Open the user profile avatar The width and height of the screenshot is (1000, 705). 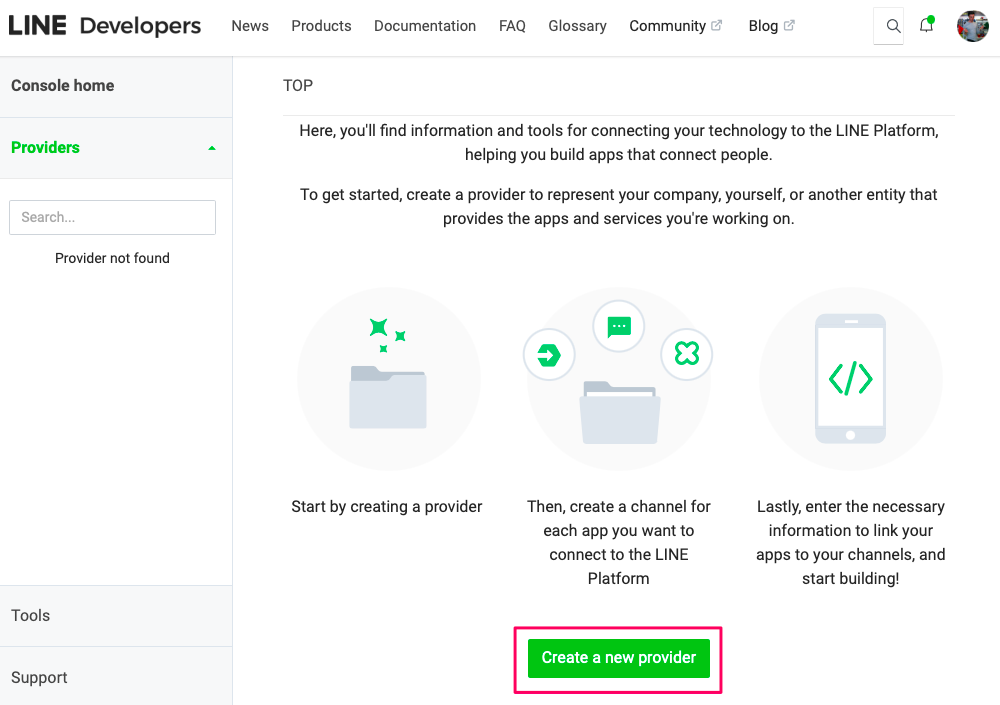point(972,26)
